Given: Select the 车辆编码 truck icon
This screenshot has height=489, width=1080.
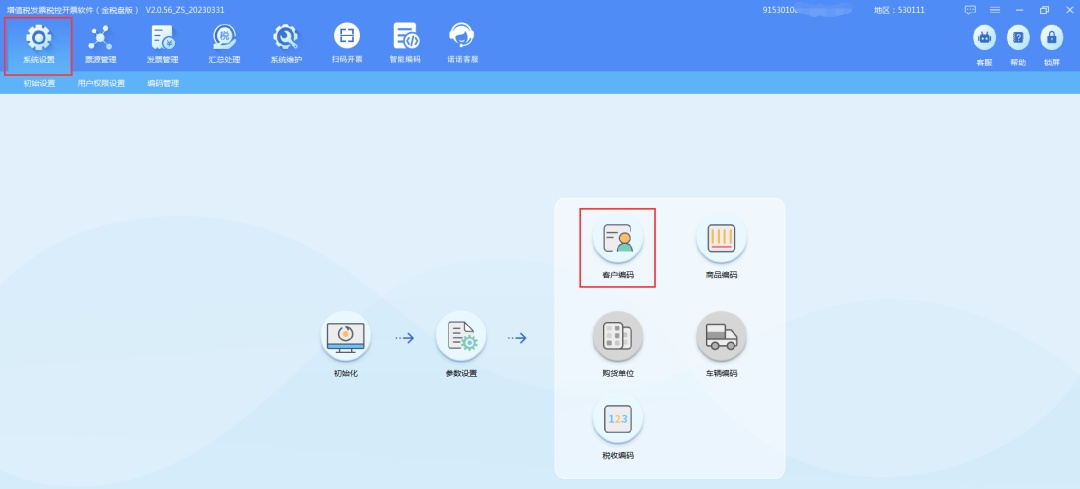Looking at the screenshot, I should (721, 338).
